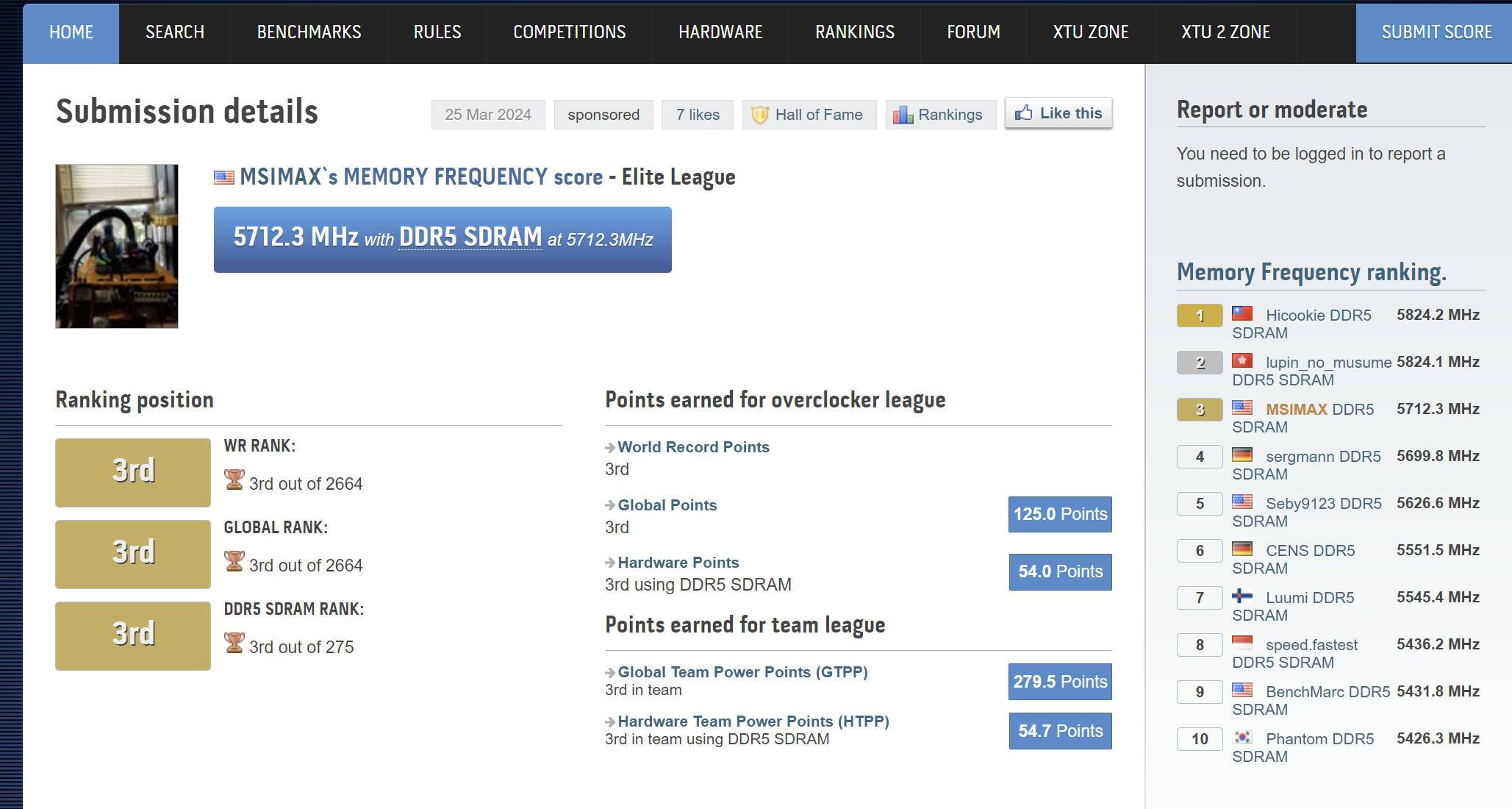Open World Record Points link

[x=693, y=447]
